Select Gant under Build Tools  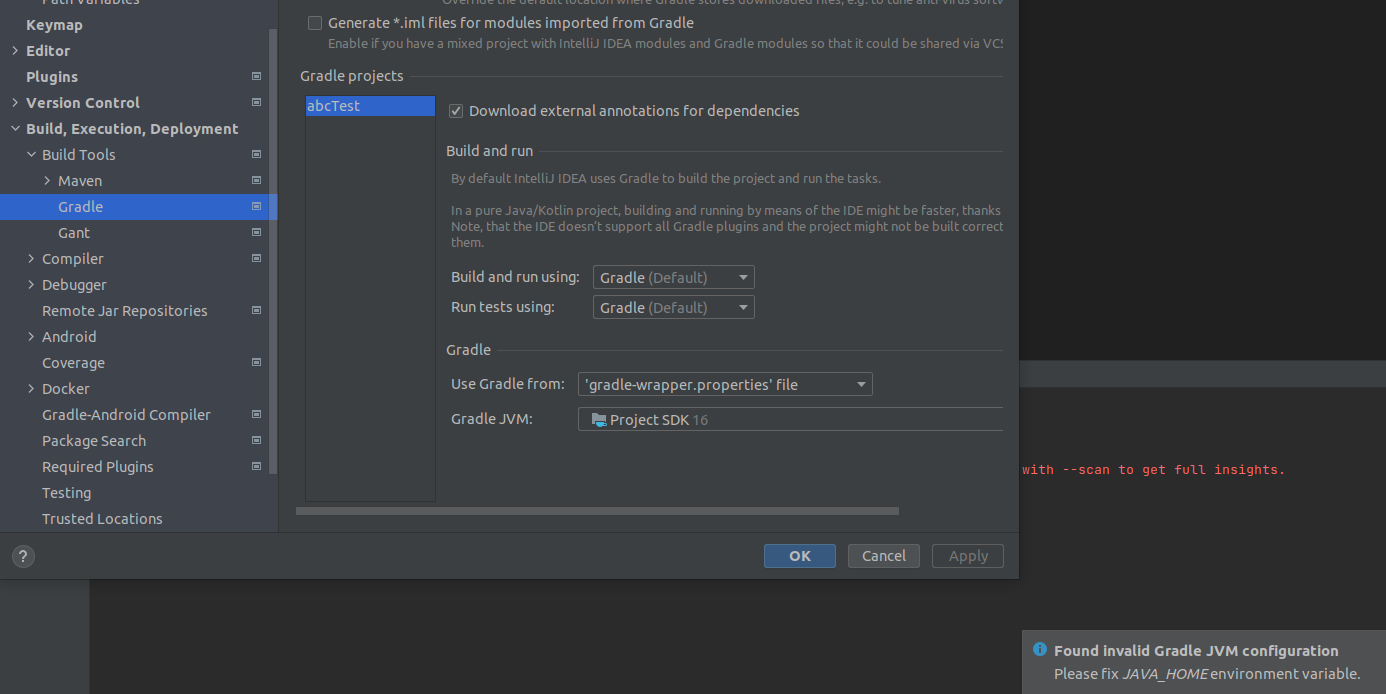click(74, 232)
